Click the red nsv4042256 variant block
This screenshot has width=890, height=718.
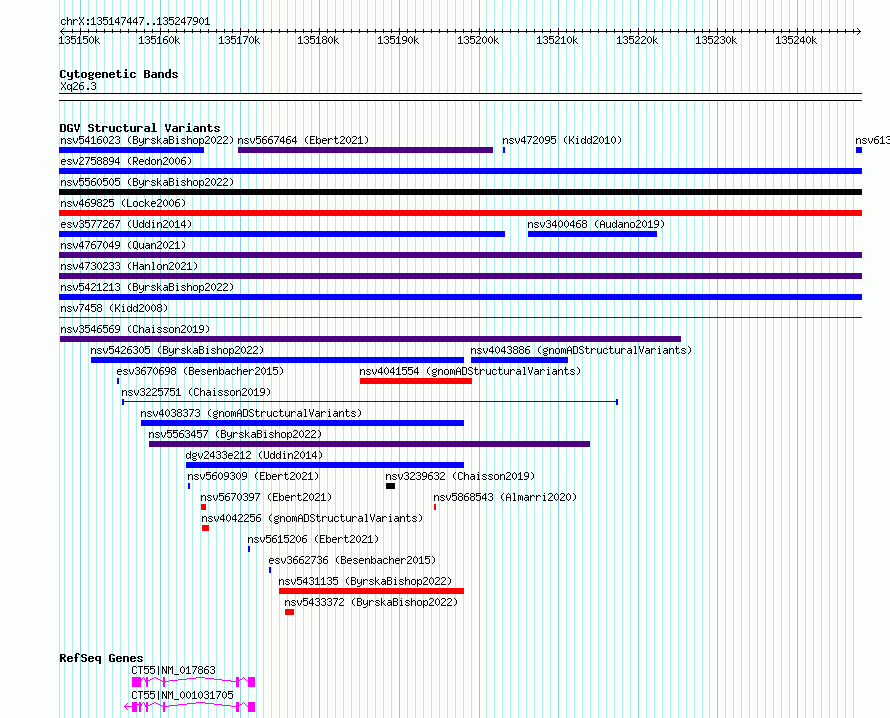pyautogui.click(x=205, y=528)
